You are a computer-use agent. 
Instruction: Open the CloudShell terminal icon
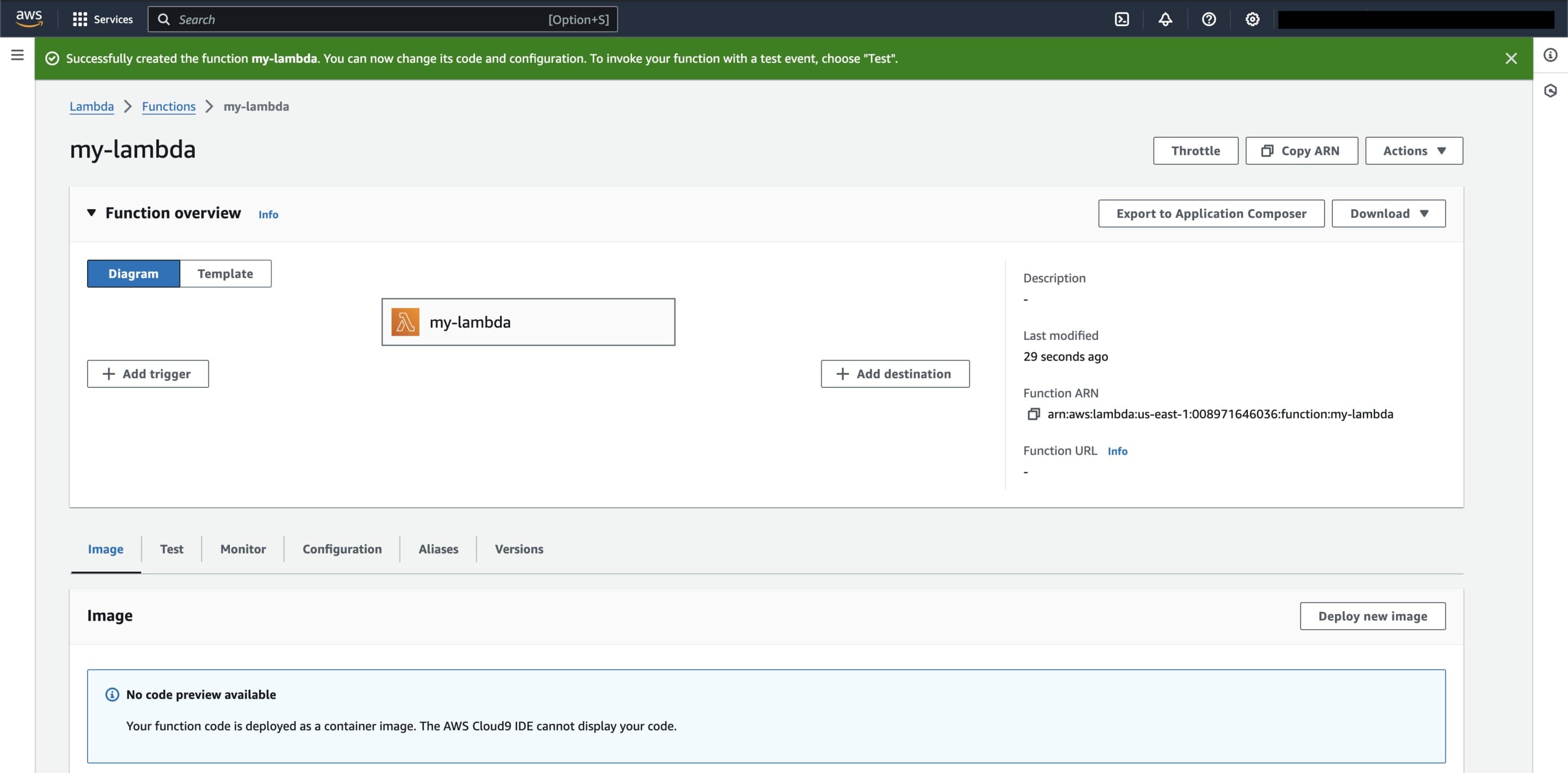[1121, 20]
